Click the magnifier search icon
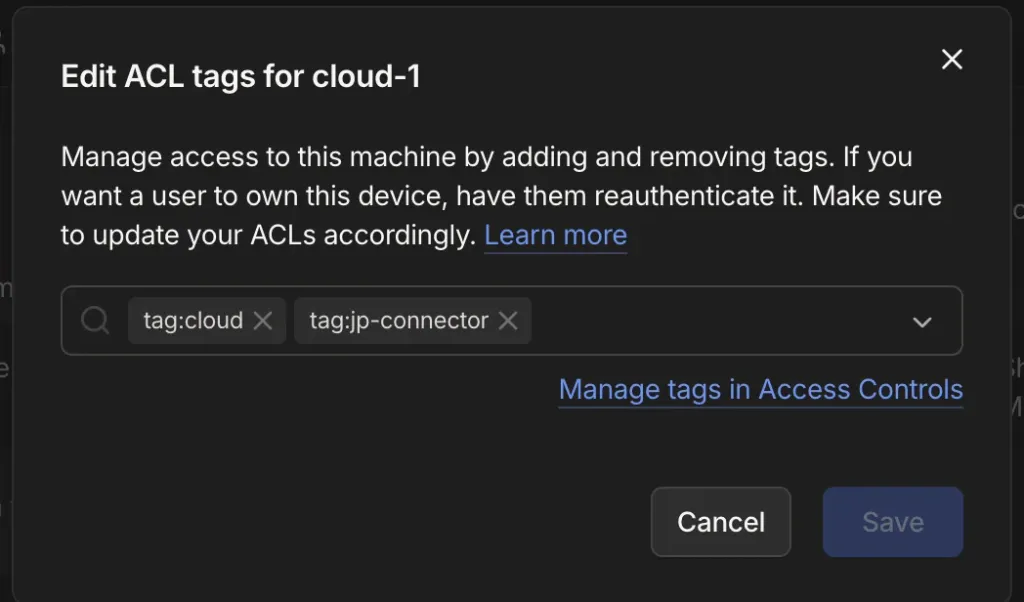 [x=95, y=321]
